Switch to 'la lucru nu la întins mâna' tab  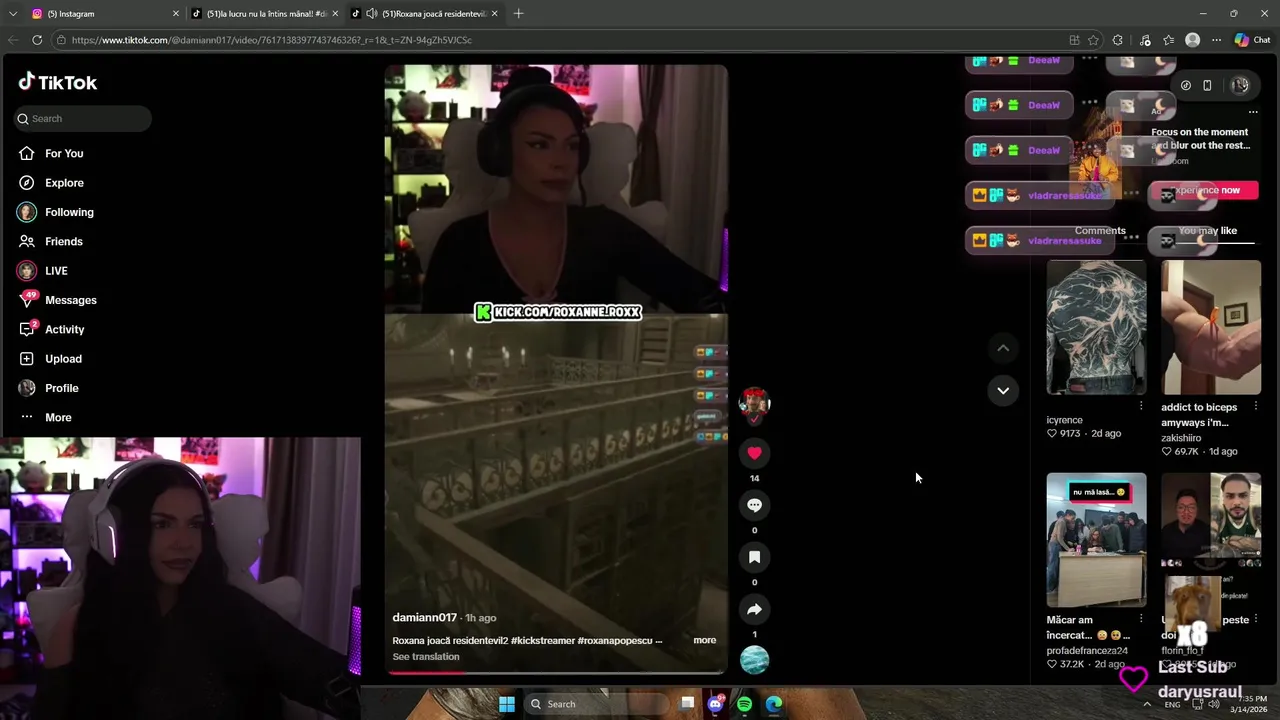(x=265, y=14)
